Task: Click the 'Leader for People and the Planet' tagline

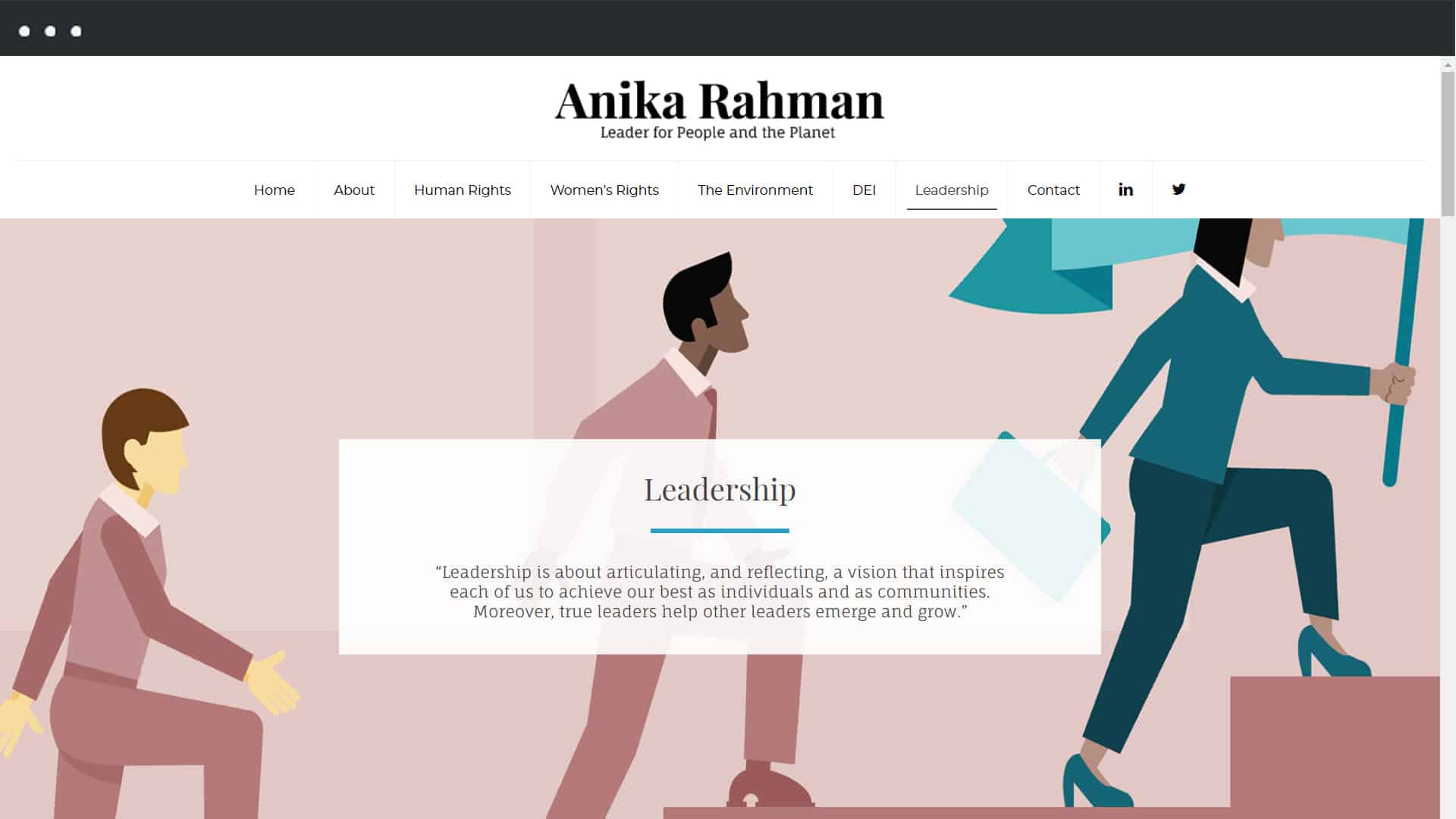Action: [717, 133]
